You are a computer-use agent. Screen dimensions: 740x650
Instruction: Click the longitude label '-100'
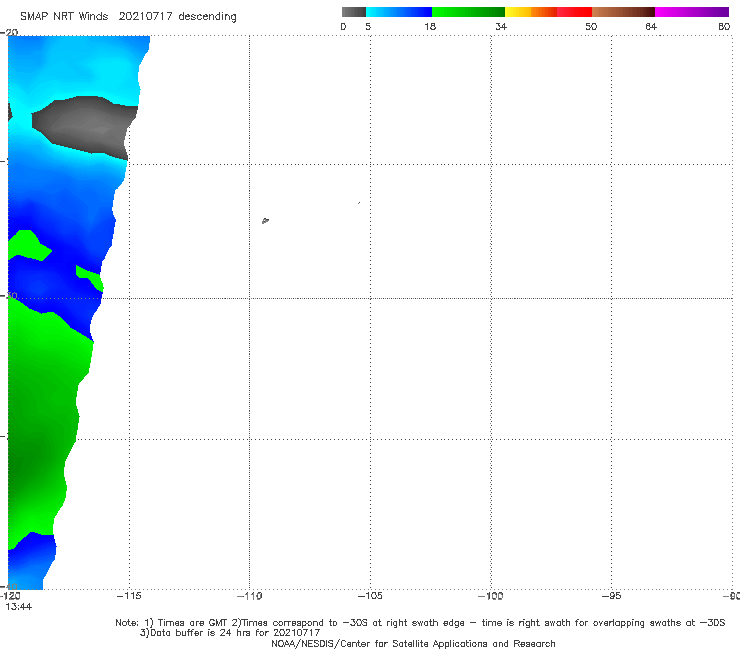coord(490,596)
